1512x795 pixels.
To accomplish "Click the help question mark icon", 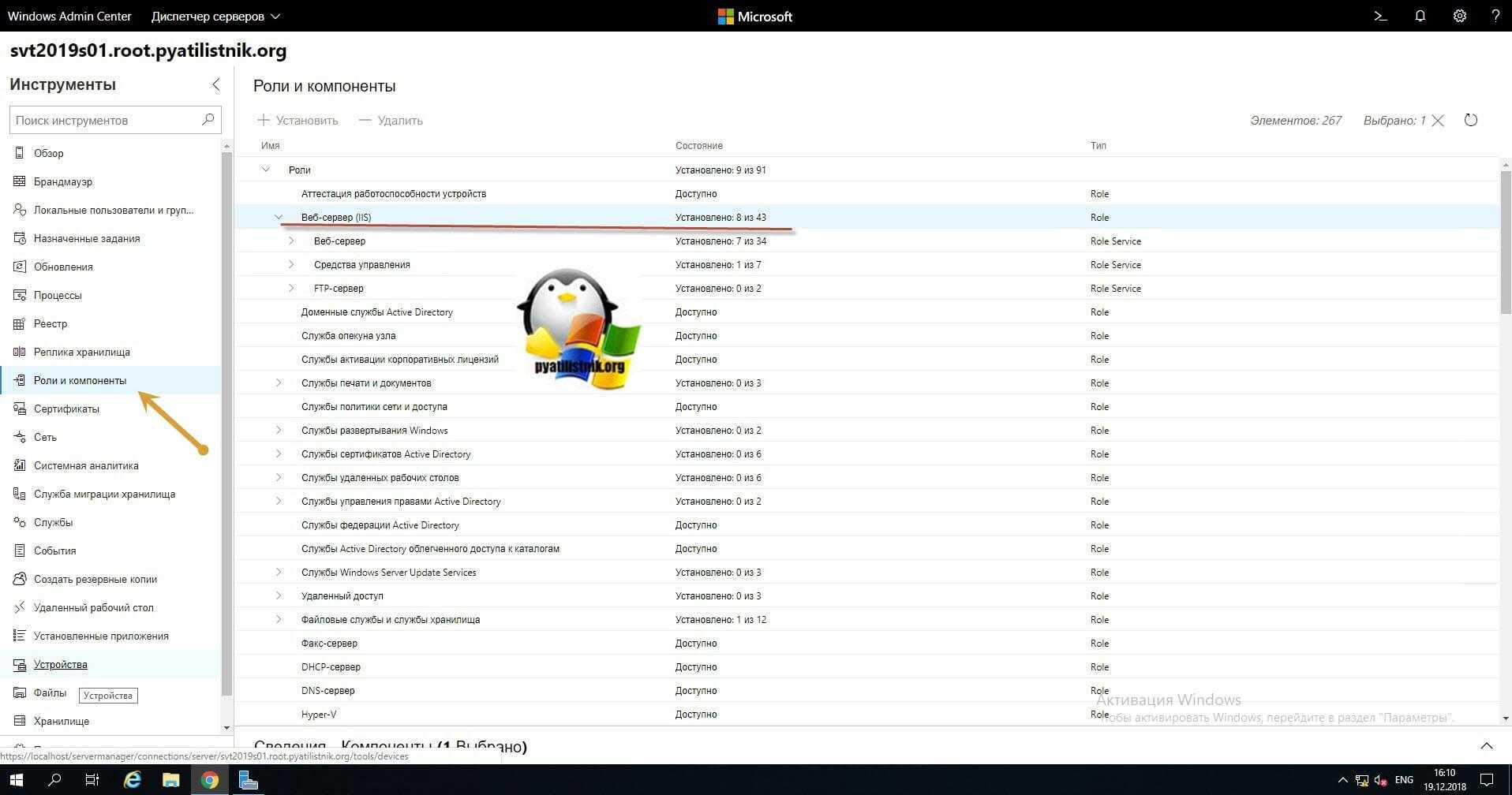I will pos(1495,16).
